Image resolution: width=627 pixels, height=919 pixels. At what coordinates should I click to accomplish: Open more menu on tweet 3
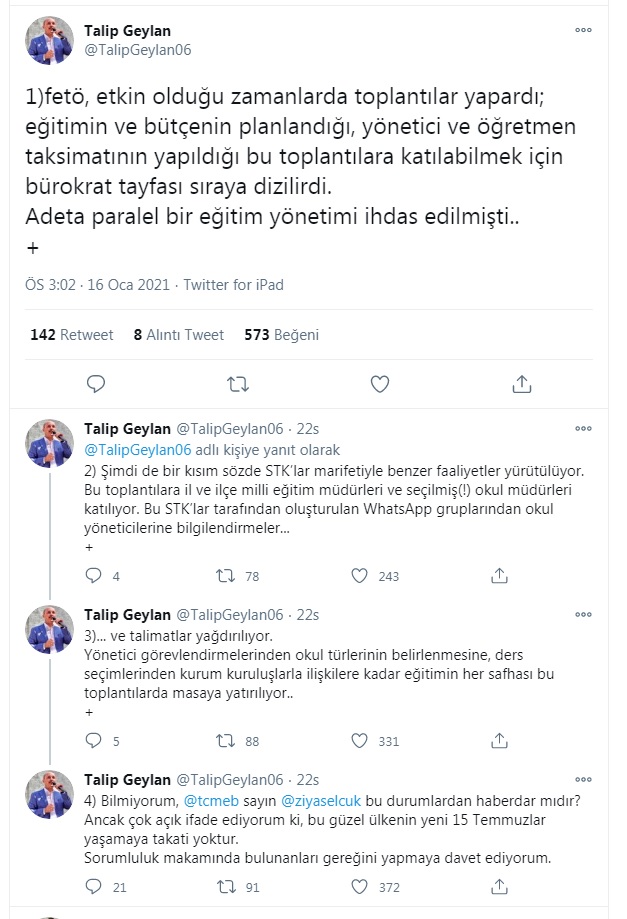pos(583,614)
